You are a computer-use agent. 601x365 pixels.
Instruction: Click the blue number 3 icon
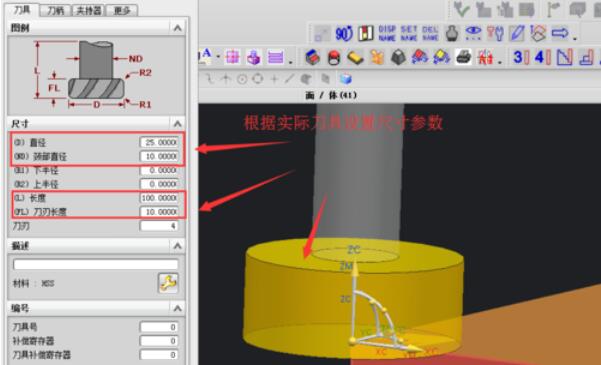[521, 57]
